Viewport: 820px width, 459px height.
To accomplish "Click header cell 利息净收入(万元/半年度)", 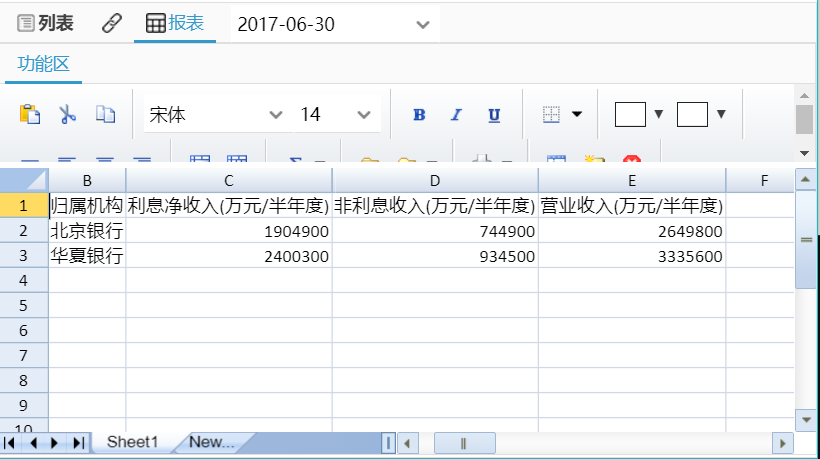I will click(229, 205).
